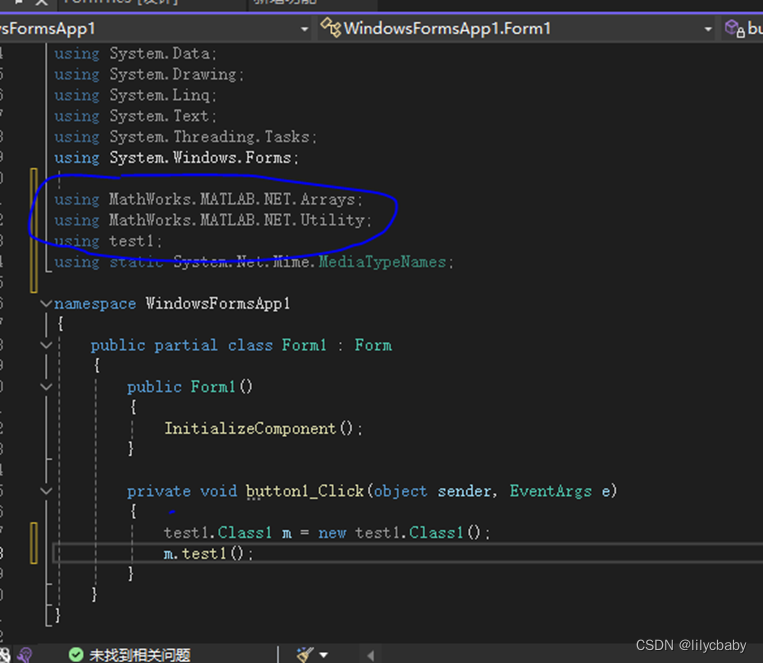Click the new test1.Class1() expression

point(399,533)
